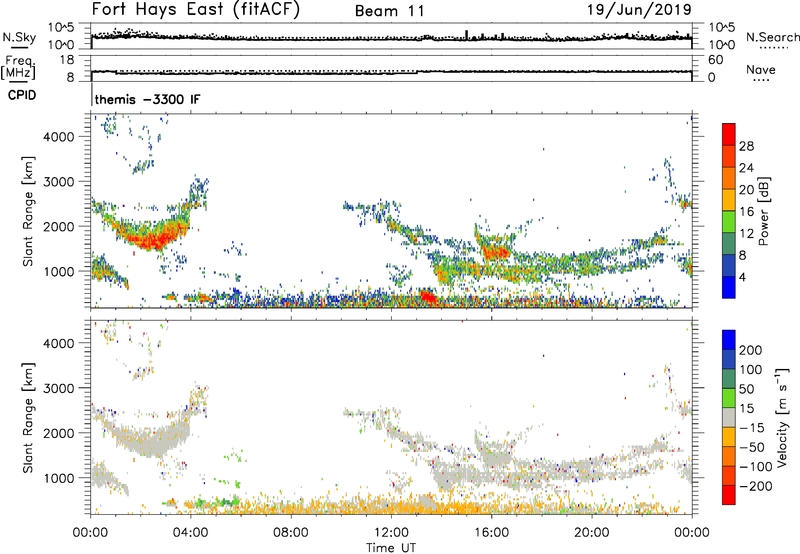Click the power panel's "Slant Range [km]" label

coord(28,211)
